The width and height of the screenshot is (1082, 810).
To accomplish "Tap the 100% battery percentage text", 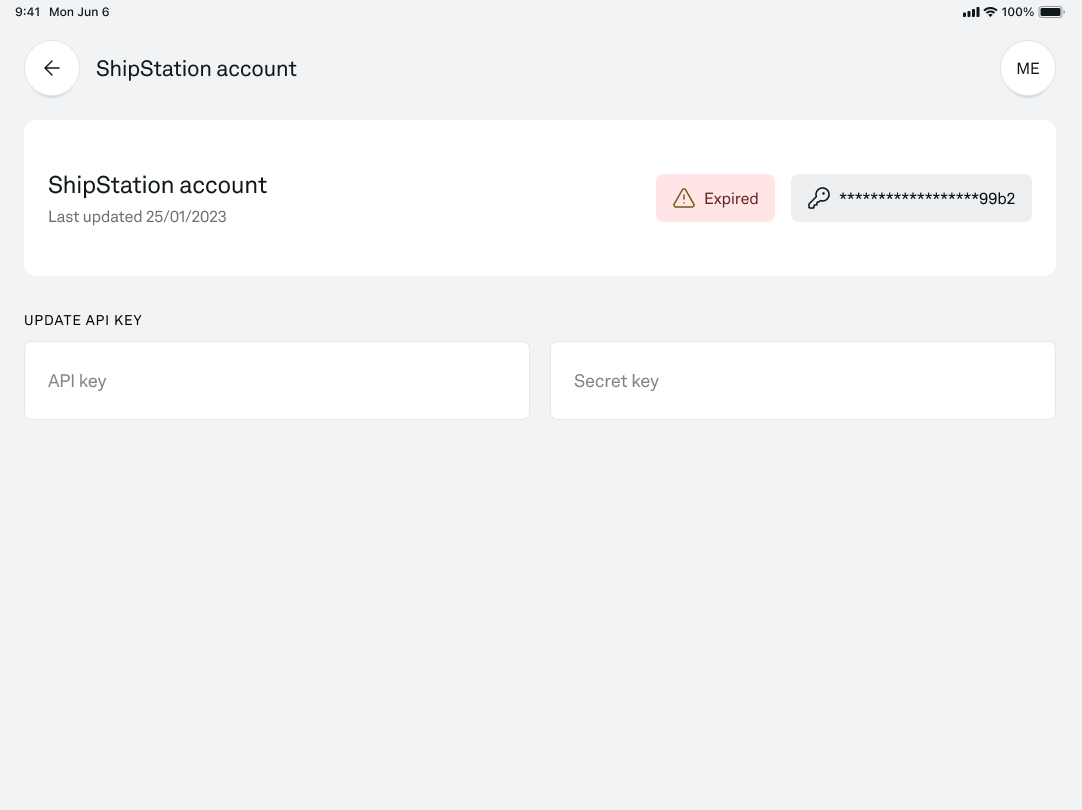I will 1017,12.
